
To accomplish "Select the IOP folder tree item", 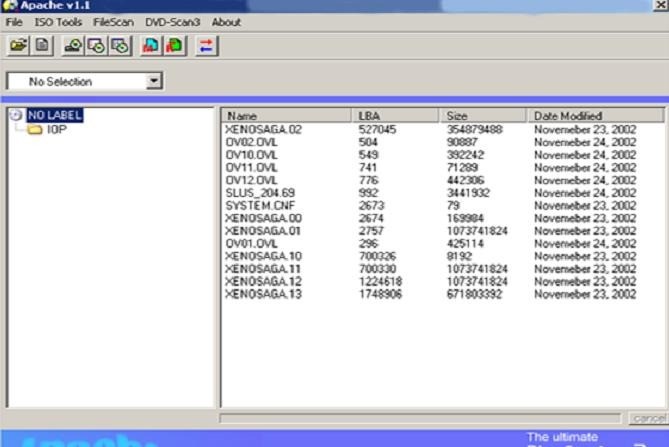I will pyautogui.click(x=57, y=129).
